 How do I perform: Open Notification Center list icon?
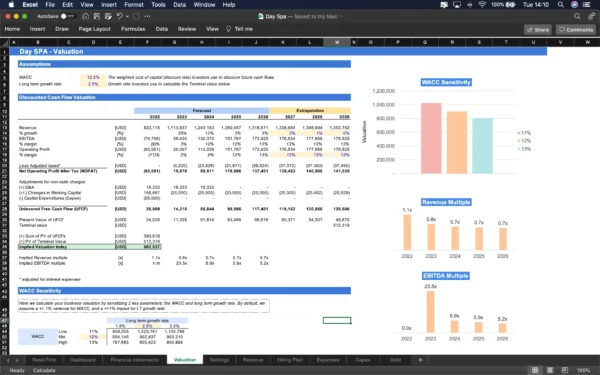pyautogui.click(x=587, y=5)
